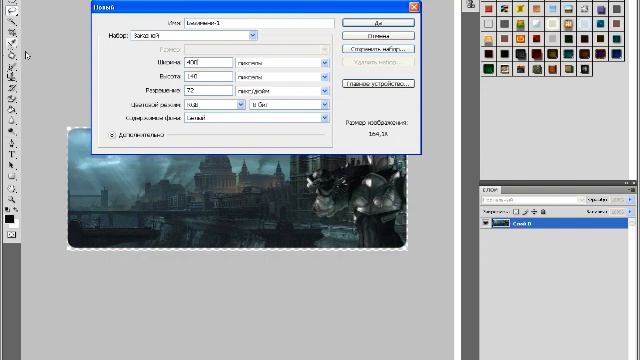This screenshot has height=360, width=640.
Task: Select the Magic Wand tool
Action: tap(11, 22)
